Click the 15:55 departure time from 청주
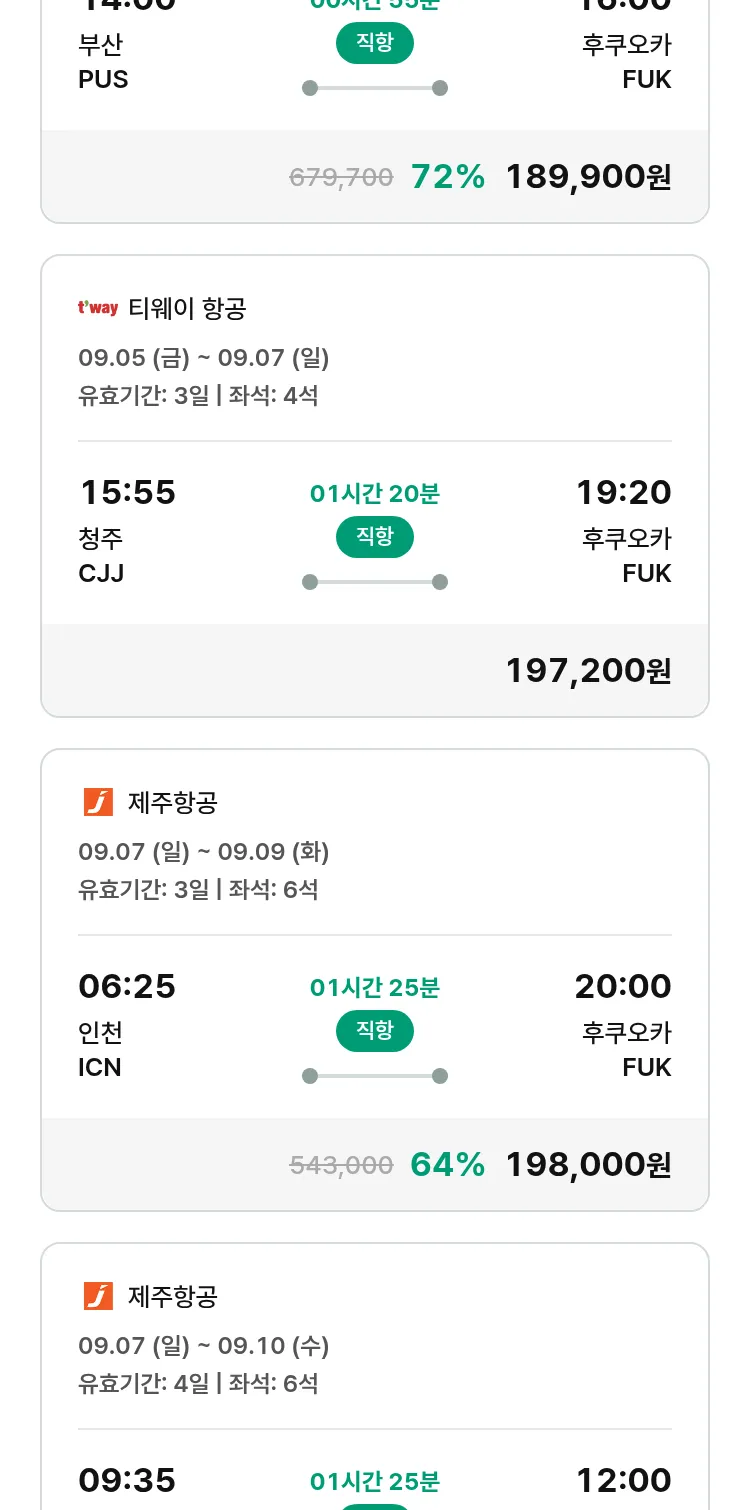The width and height of the screenshot is (750, 1510). click(127, 492)
